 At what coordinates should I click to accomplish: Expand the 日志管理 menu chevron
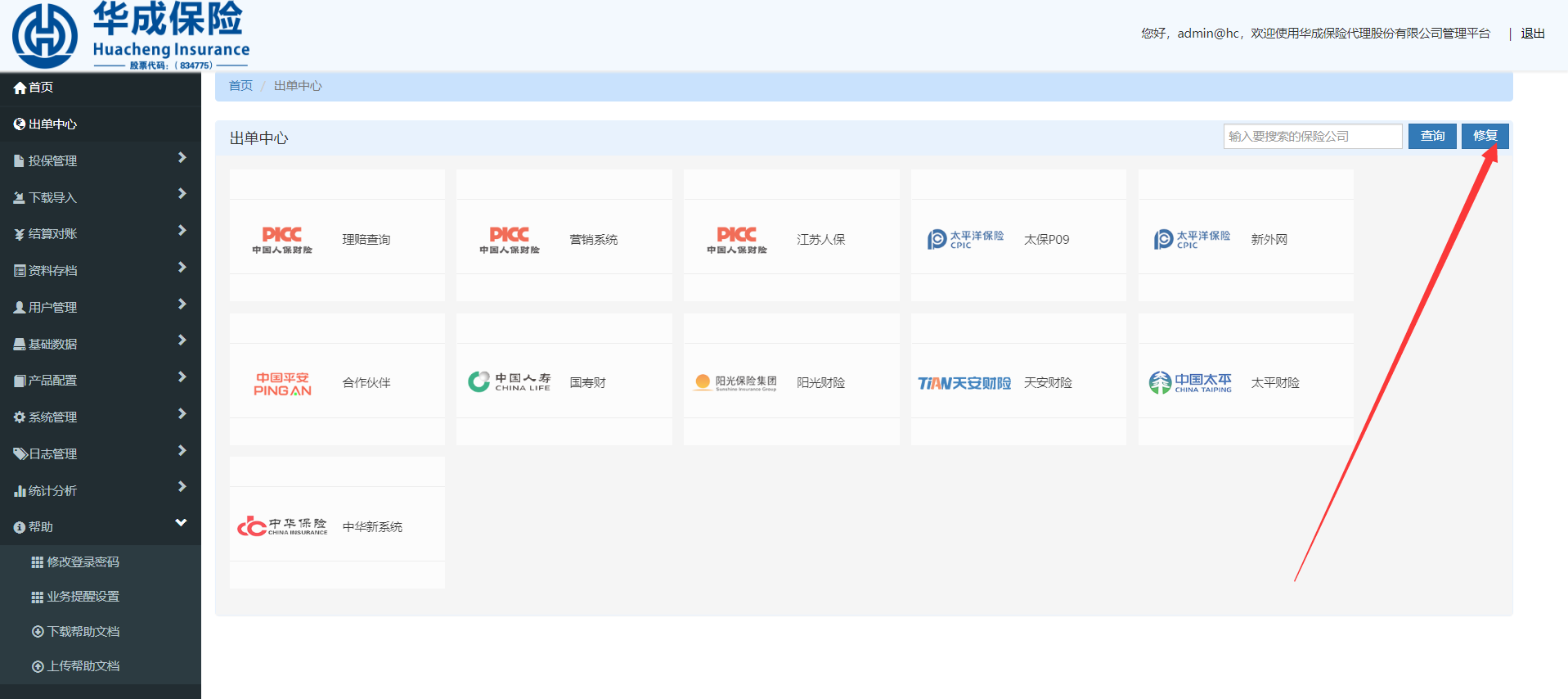click(x=182, y=451)
